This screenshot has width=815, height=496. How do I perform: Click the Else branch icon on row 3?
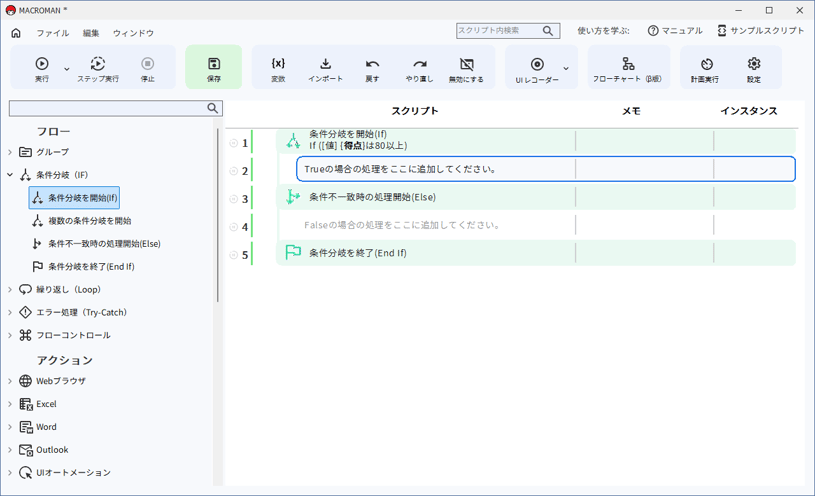293,197
